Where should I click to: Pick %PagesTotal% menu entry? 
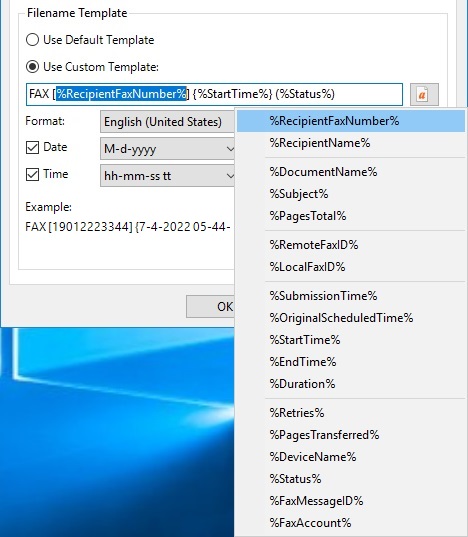tap(351, 216)
